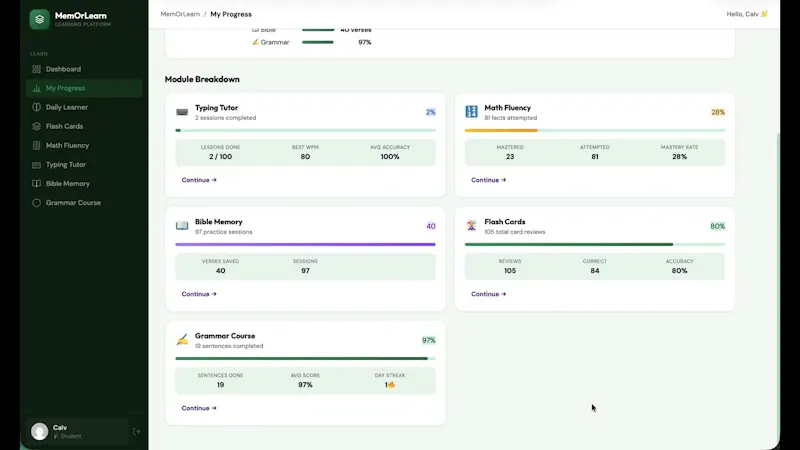800x450 pixels.
Task: Click the Sessions value 97
Action: click(x=305, y=271)
